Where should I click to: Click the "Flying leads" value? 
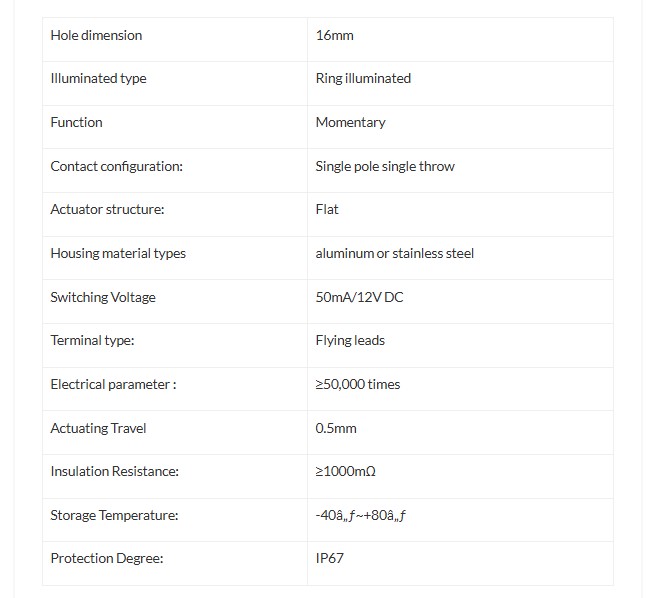350,340
